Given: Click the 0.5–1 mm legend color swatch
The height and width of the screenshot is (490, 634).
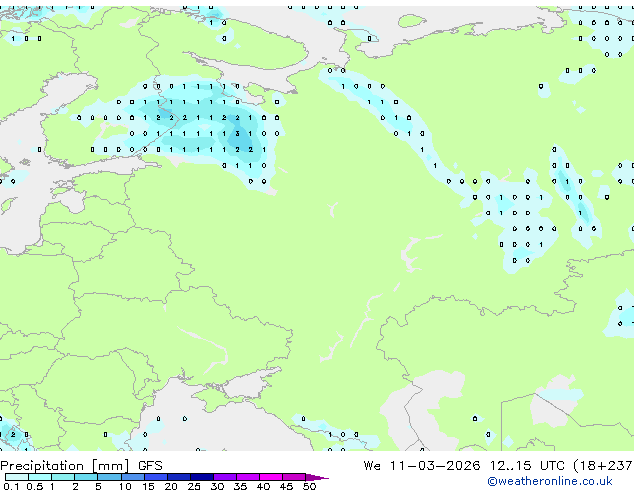Looking at the screenshot, I should (40, 477).
